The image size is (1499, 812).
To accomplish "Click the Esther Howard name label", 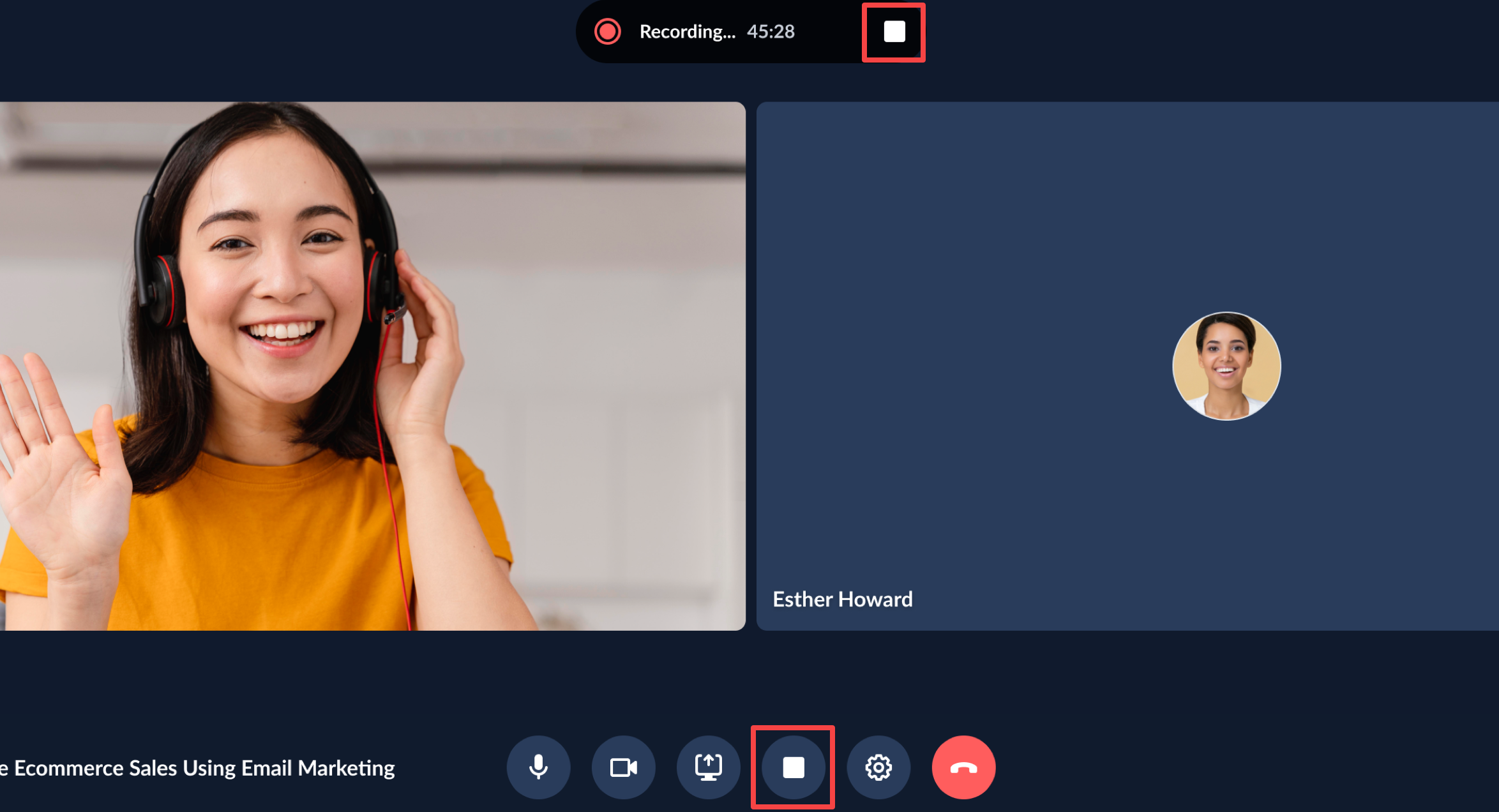I will 842,599.
